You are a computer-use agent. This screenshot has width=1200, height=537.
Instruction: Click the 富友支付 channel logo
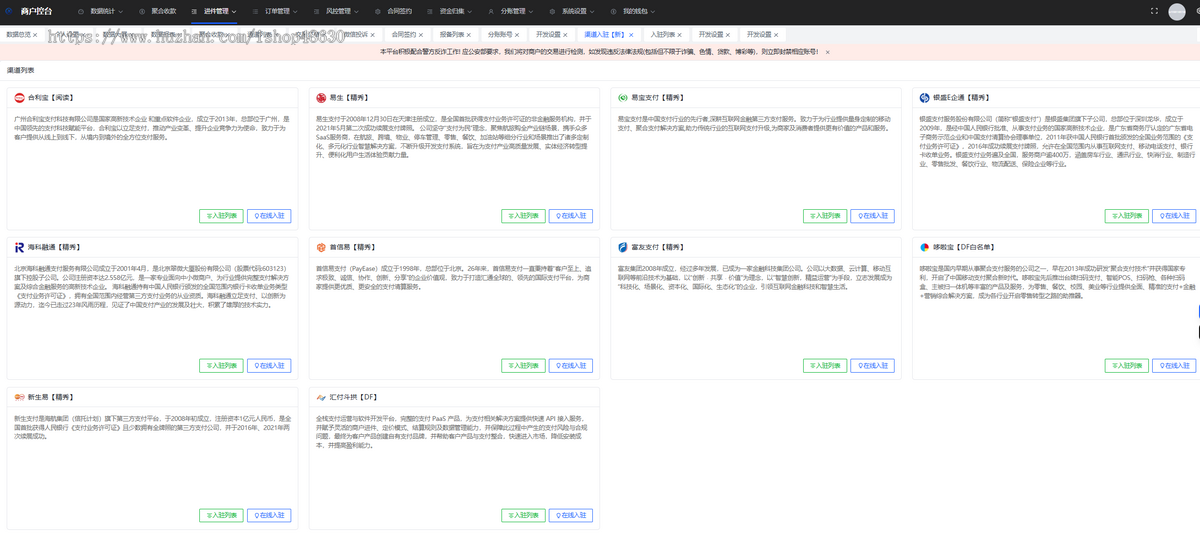(623, 246)
